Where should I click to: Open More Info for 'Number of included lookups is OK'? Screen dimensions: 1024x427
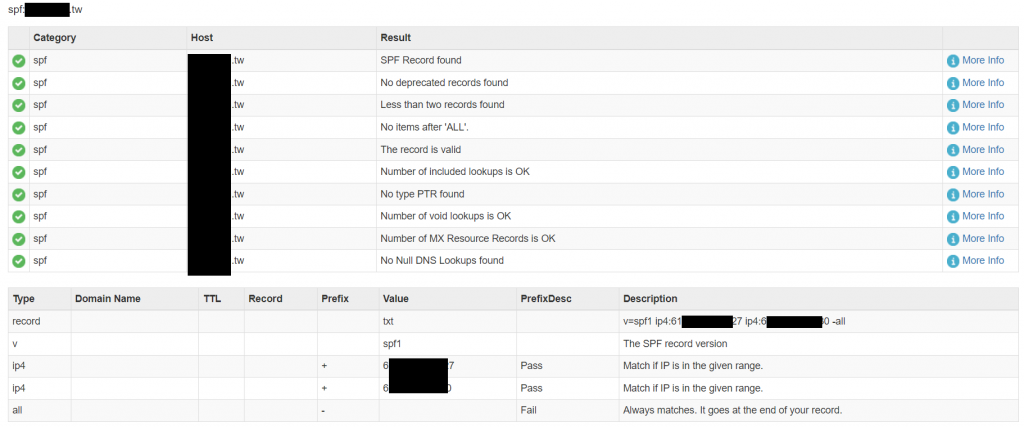(982, 172)
